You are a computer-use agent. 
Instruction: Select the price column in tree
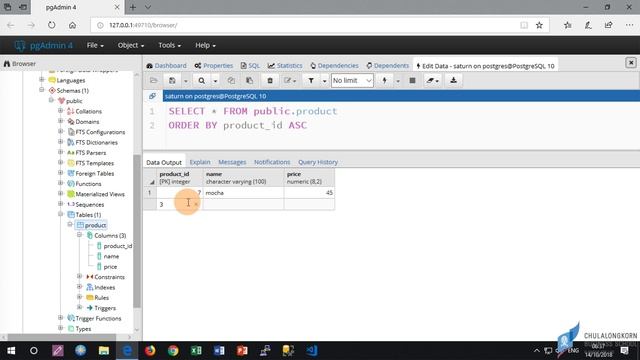(107, 267)
